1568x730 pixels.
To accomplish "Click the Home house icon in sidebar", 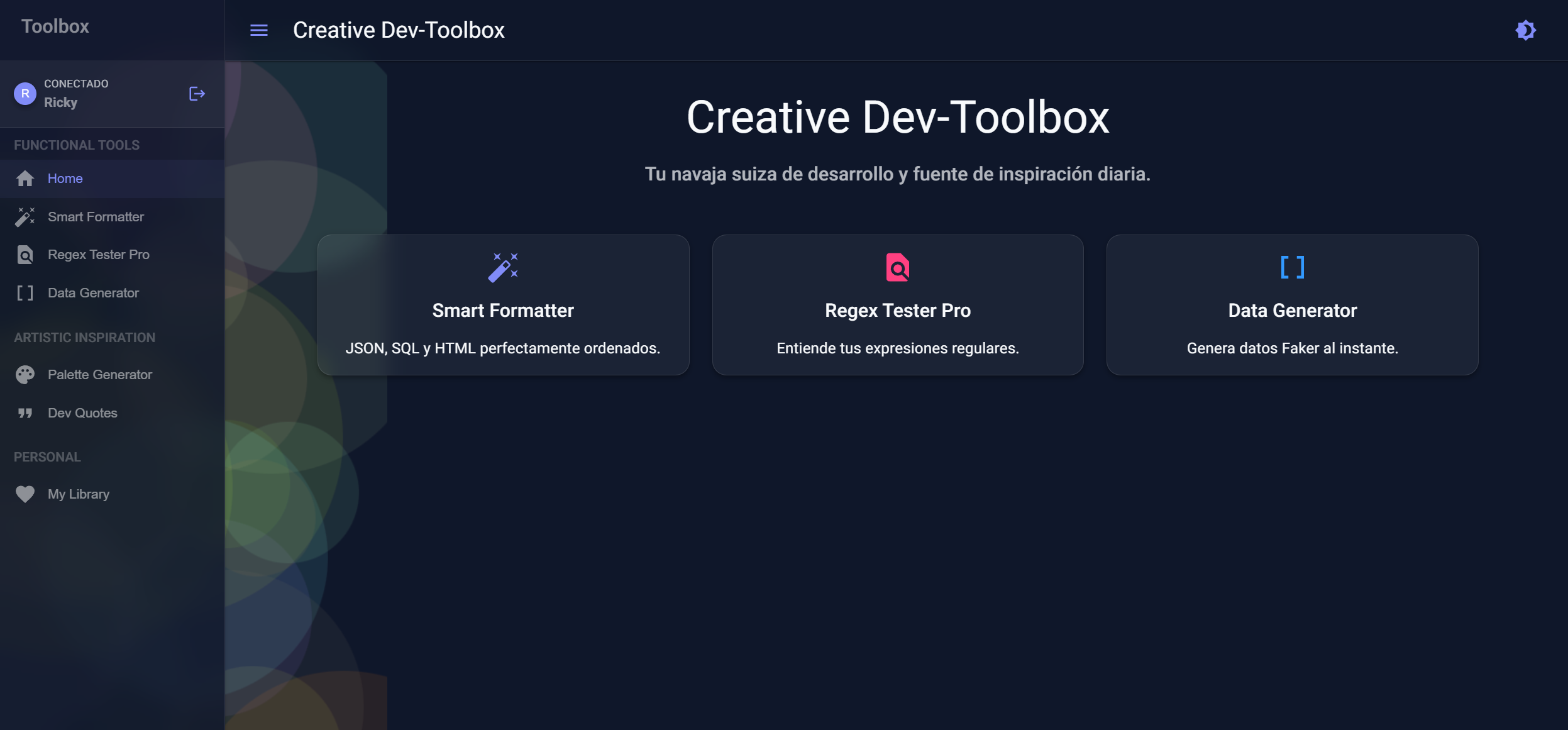I will click(x=25, y=179).
